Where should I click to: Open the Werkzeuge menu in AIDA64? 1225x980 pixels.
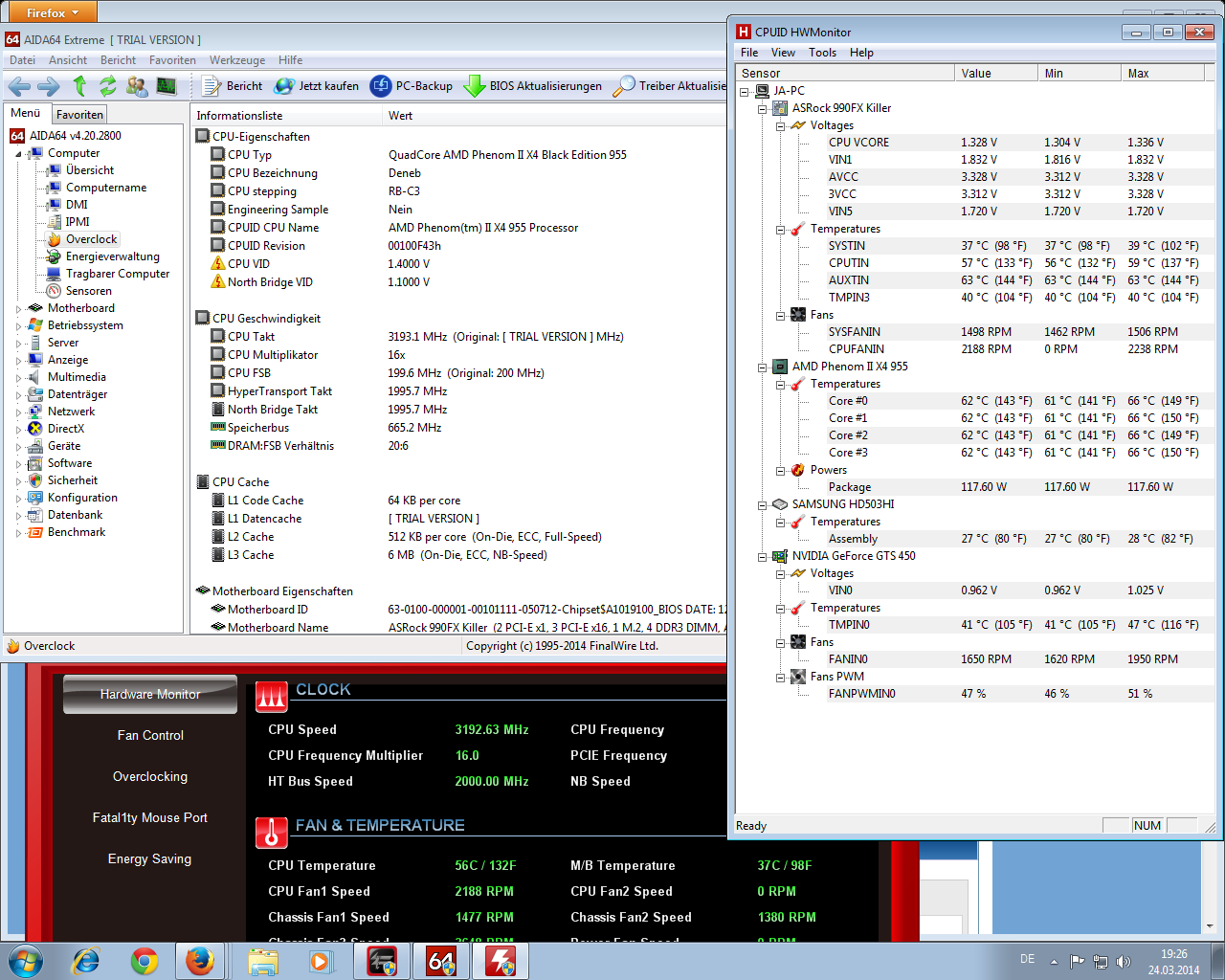pos(237,60)
